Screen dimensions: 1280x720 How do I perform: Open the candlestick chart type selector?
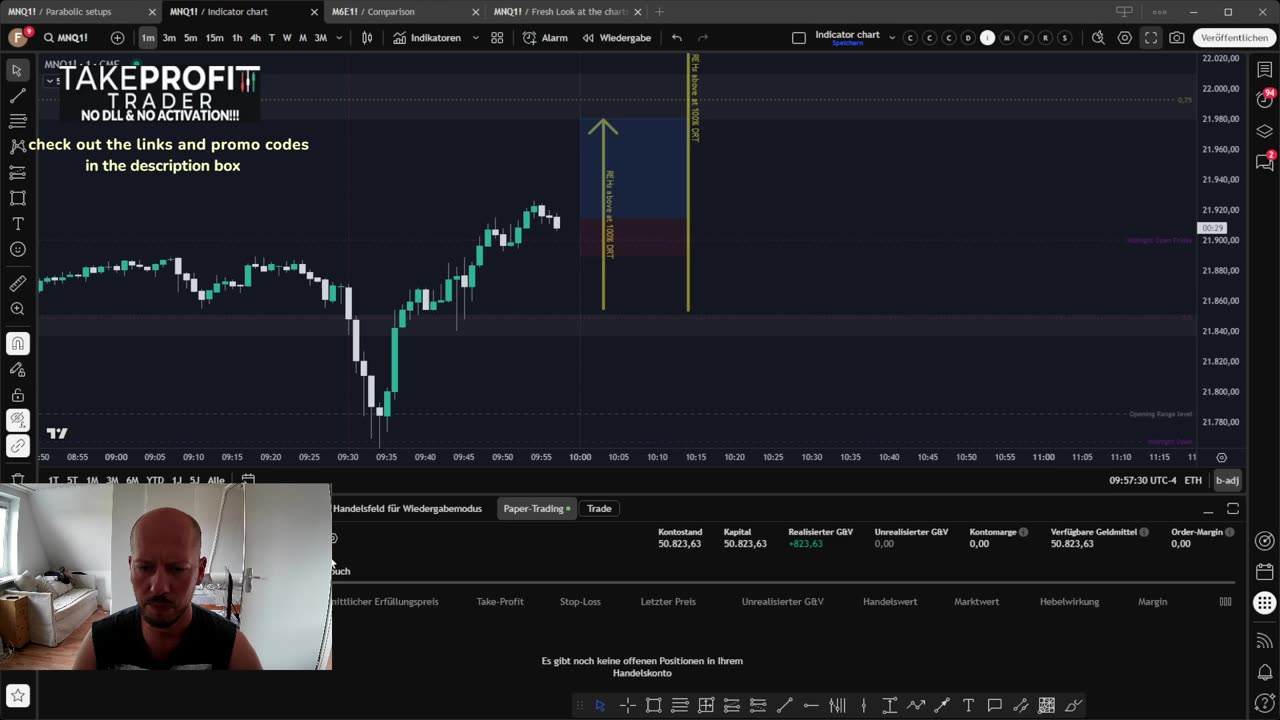pos(367,38)
